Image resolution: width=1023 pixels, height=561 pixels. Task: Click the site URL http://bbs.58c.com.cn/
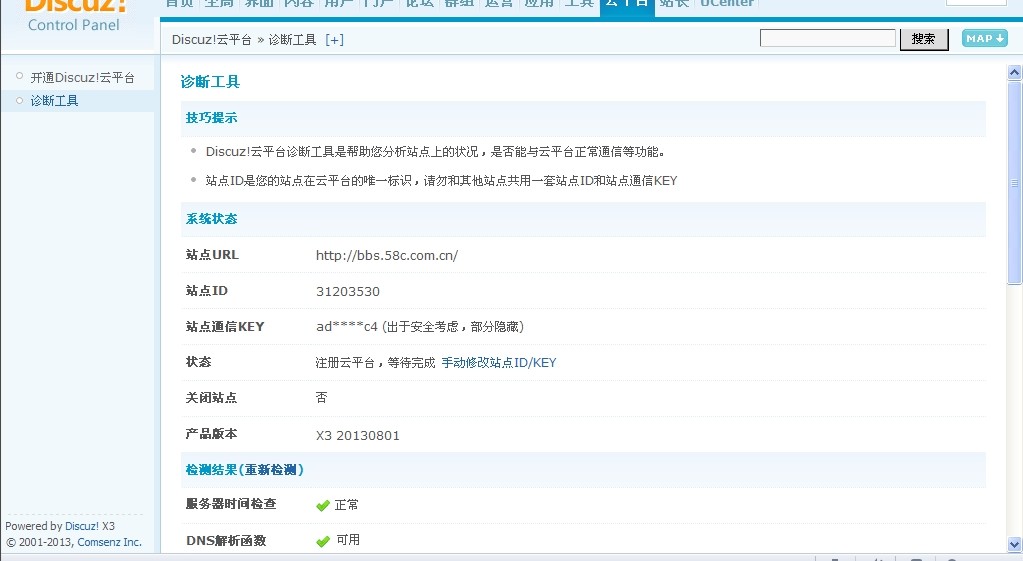pyautogui.click(x=387, y=256)
